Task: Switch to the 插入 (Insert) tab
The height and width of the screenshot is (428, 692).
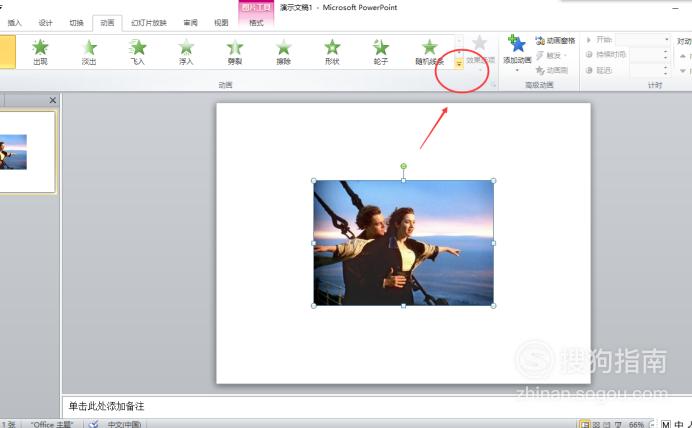Action: pyautogui.click(x=15, y=23)
